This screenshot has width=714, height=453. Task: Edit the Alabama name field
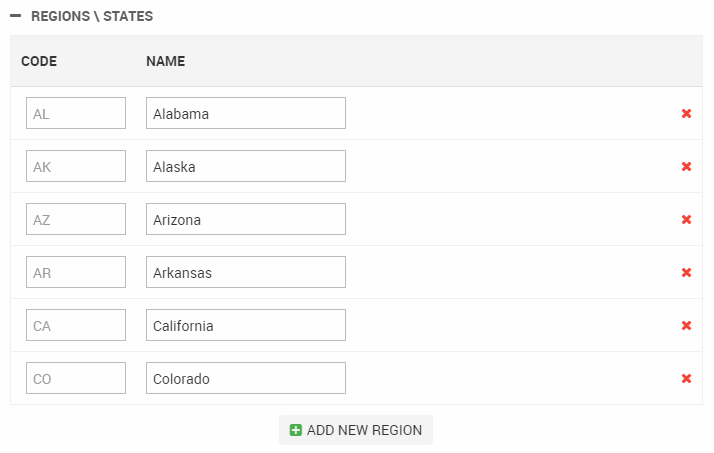pos(246,114)
